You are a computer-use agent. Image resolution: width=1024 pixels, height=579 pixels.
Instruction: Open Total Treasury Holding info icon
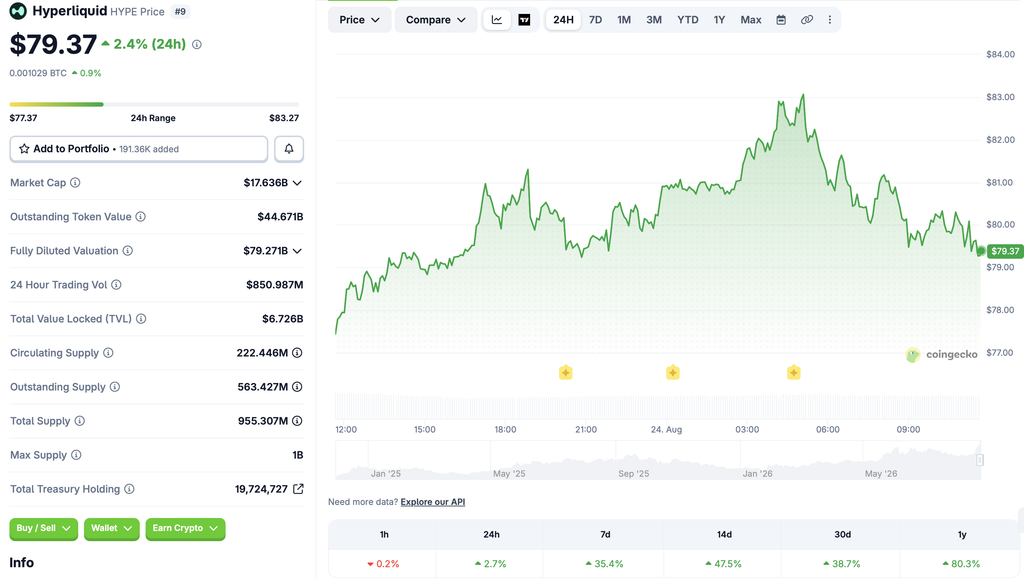[x=129, y=489]
